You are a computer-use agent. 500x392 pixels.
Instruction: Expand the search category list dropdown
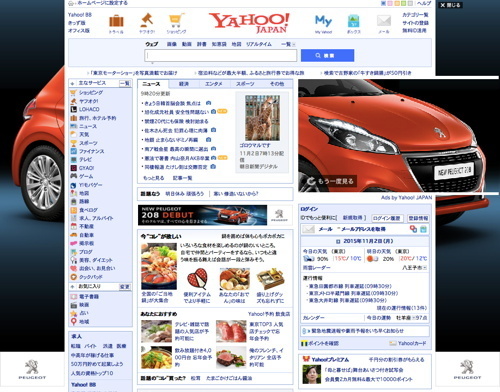(x=288, y=44)
